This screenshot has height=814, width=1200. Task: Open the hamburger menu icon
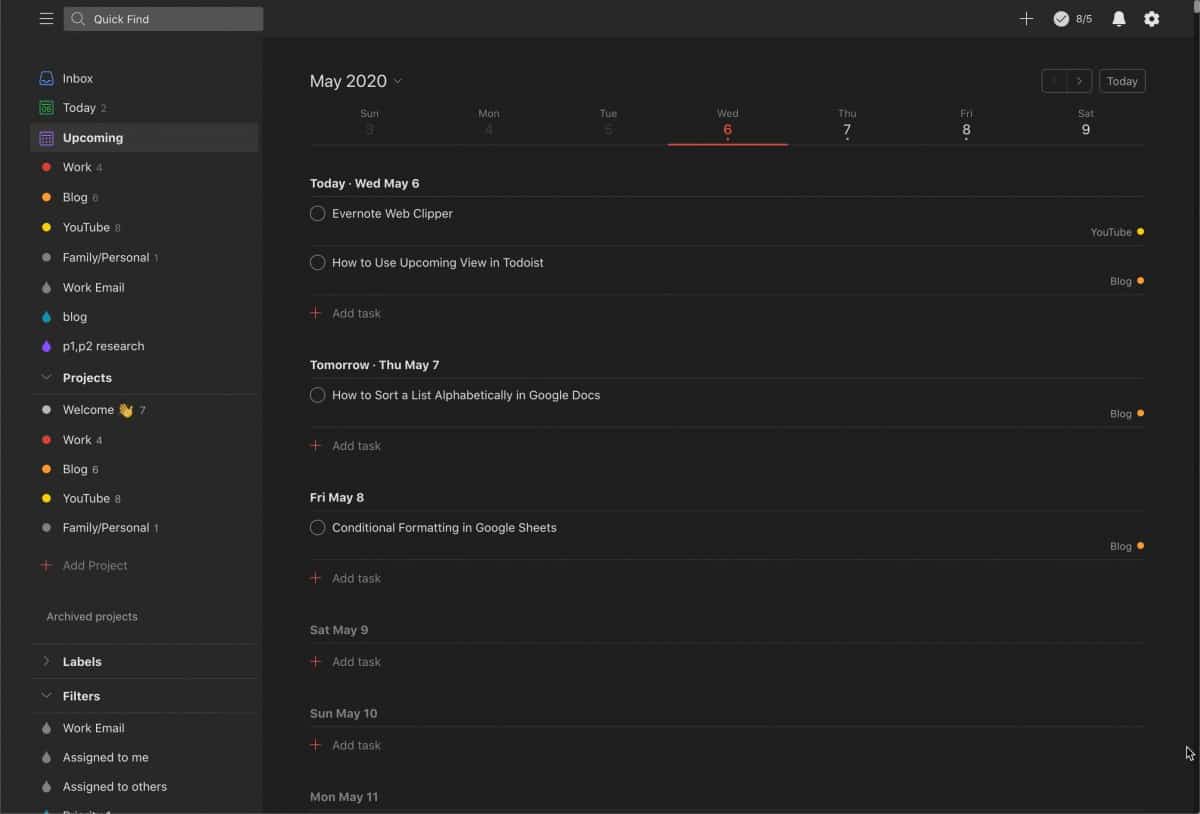[46, 19]
